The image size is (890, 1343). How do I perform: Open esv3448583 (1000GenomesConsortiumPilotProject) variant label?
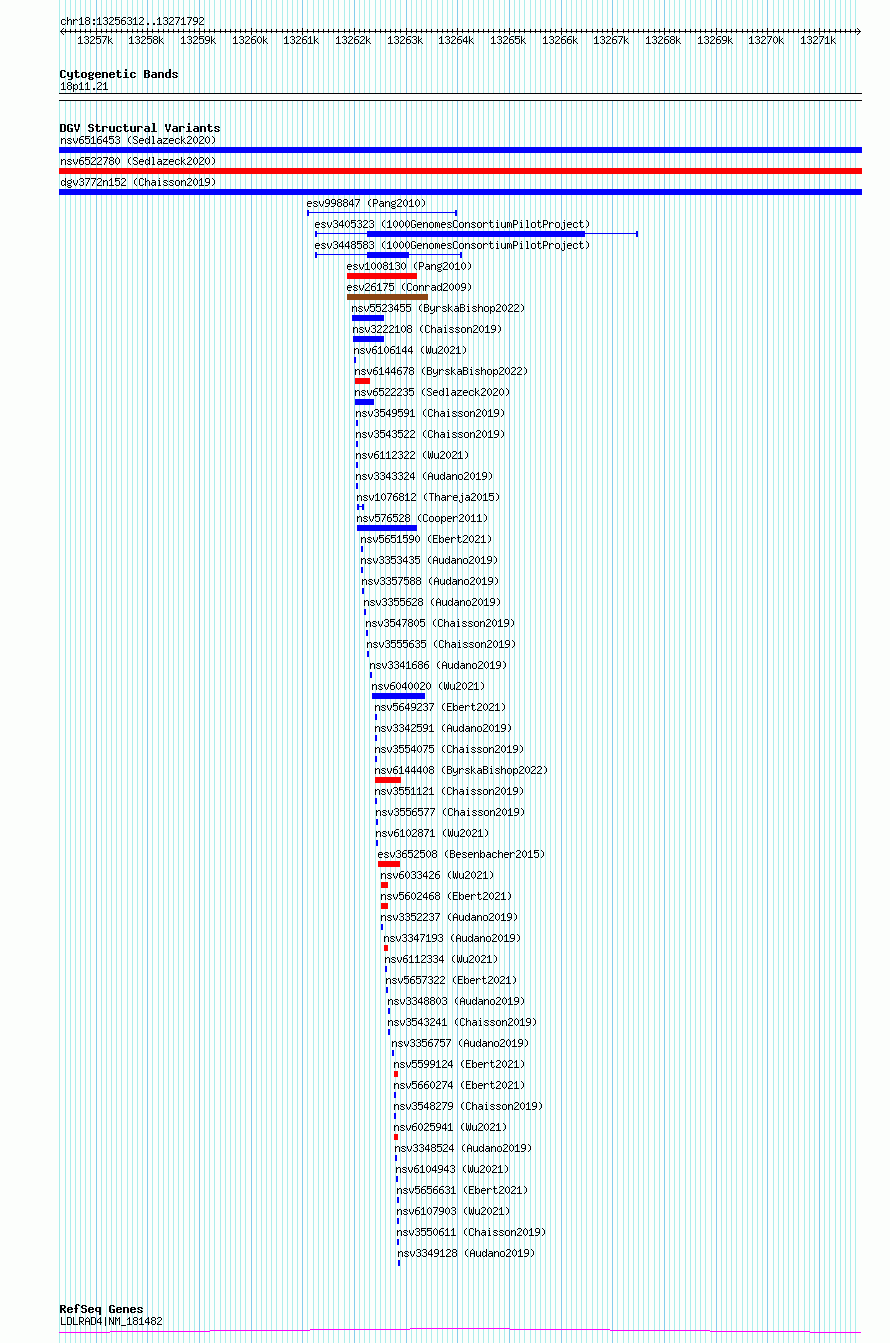click(x=453, y=245)
